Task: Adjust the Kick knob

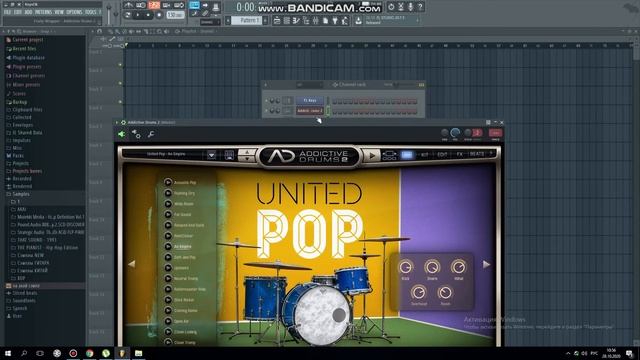Action: pyautogui.click(x=405, y=267)
